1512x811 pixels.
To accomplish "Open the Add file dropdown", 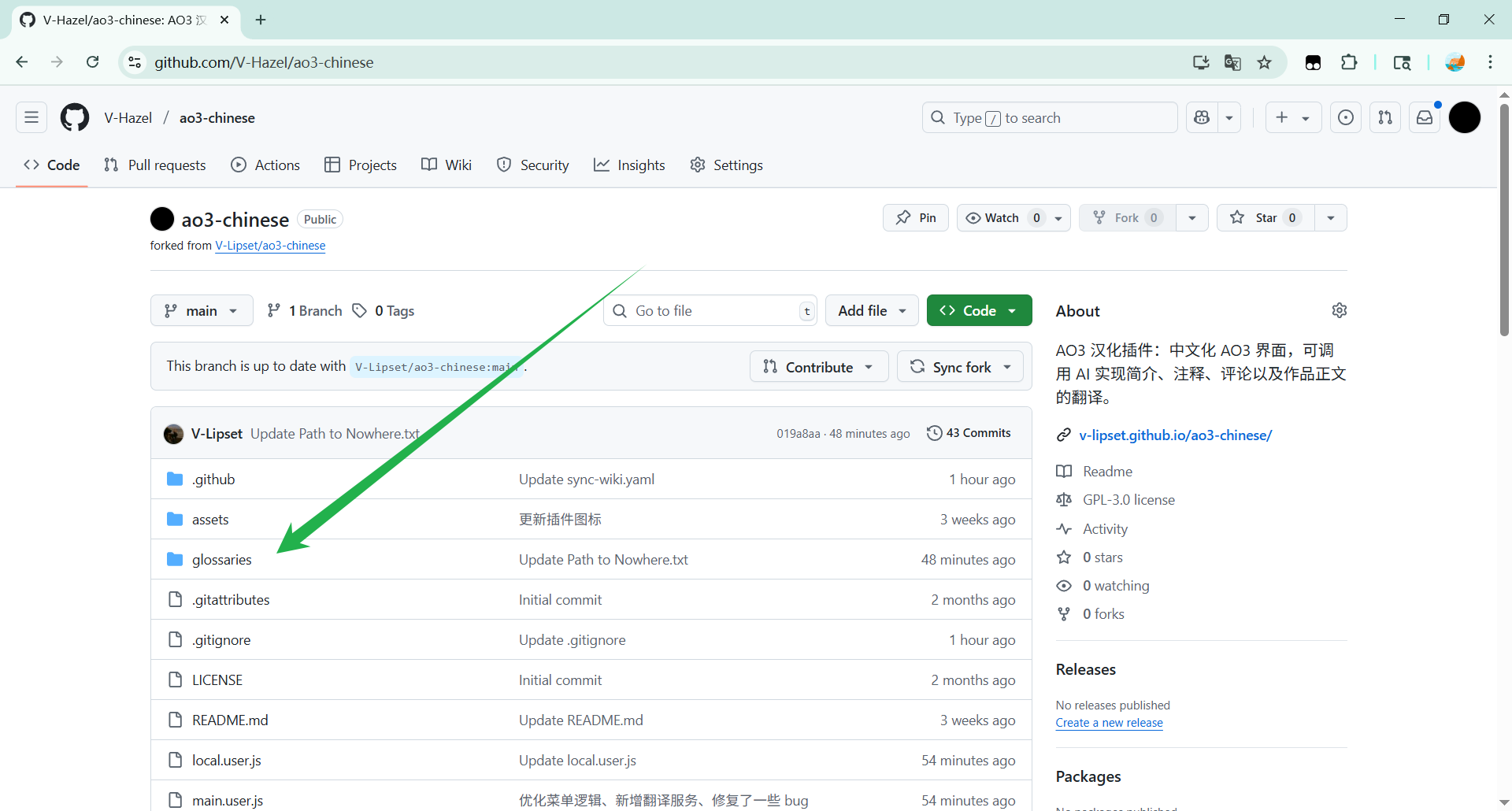I will pos(872,311).
